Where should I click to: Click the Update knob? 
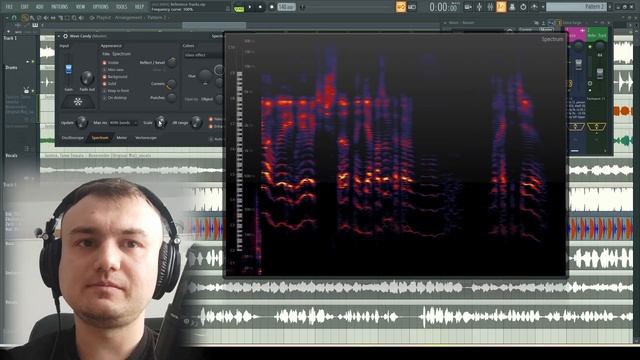click(82, 122)
